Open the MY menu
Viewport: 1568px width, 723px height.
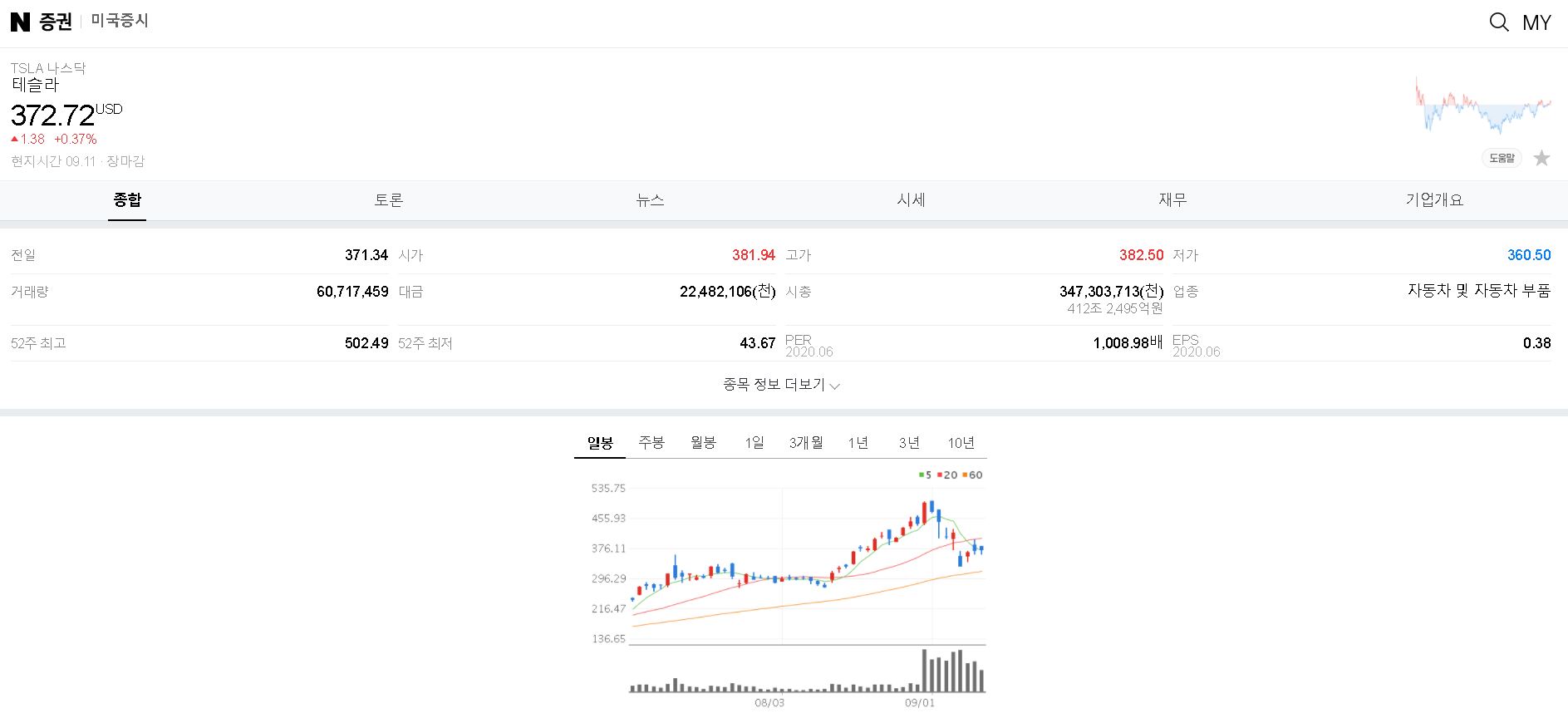coord(1536,22)
